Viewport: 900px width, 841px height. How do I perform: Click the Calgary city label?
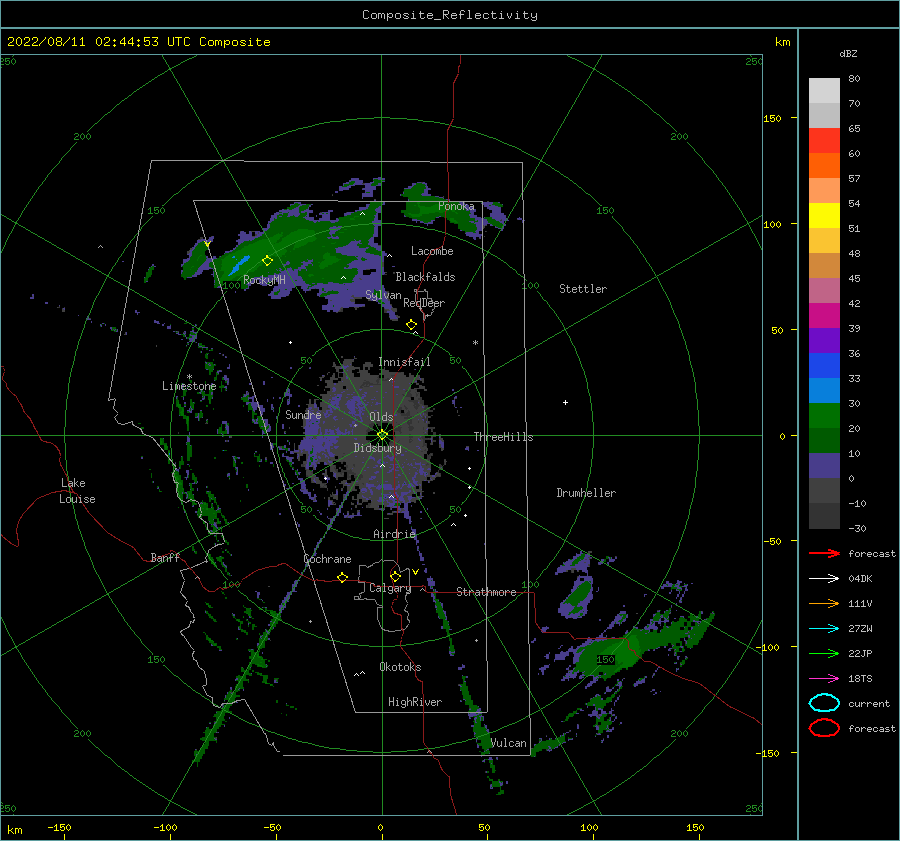point(390,588)
